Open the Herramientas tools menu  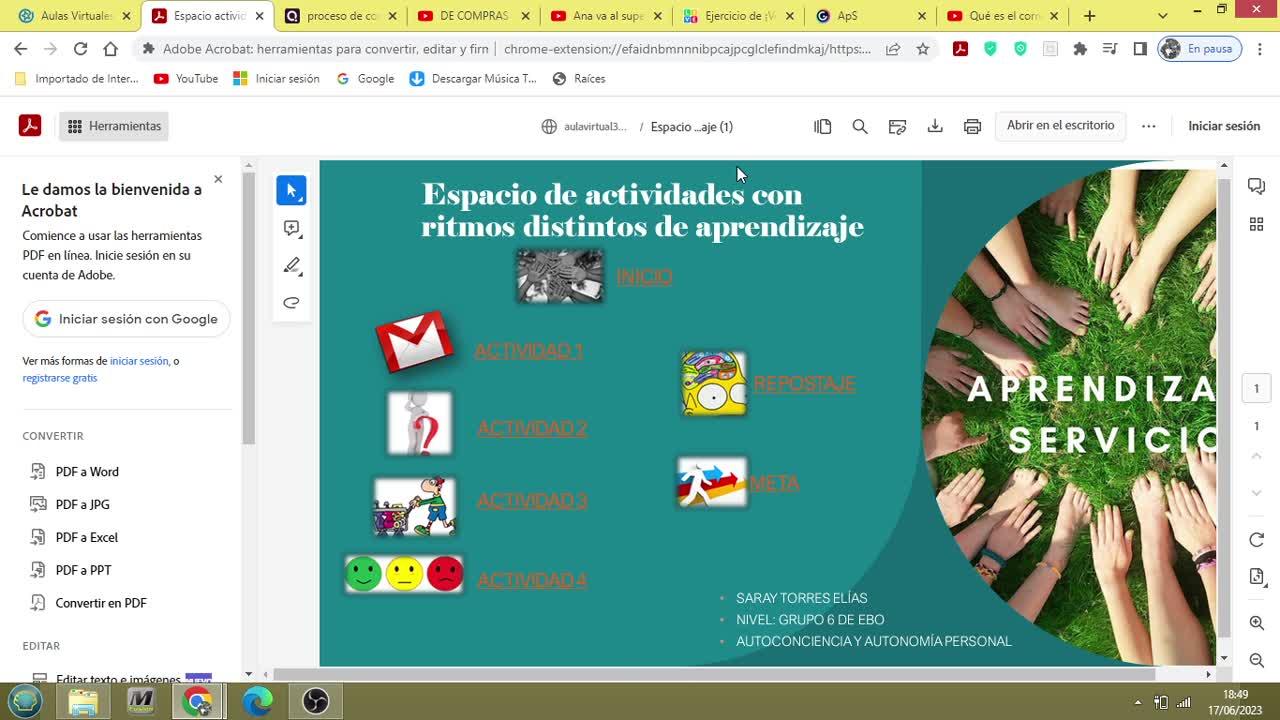tap(114, 126)
